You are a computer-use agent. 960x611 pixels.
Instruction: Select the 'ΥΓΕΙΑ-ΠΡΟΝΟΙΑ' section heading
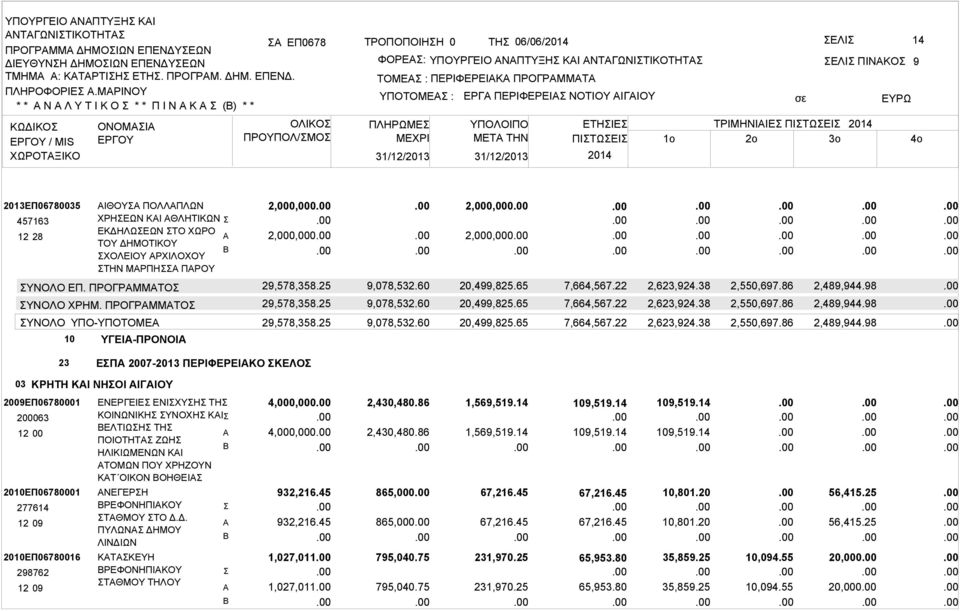coord(143,339)
